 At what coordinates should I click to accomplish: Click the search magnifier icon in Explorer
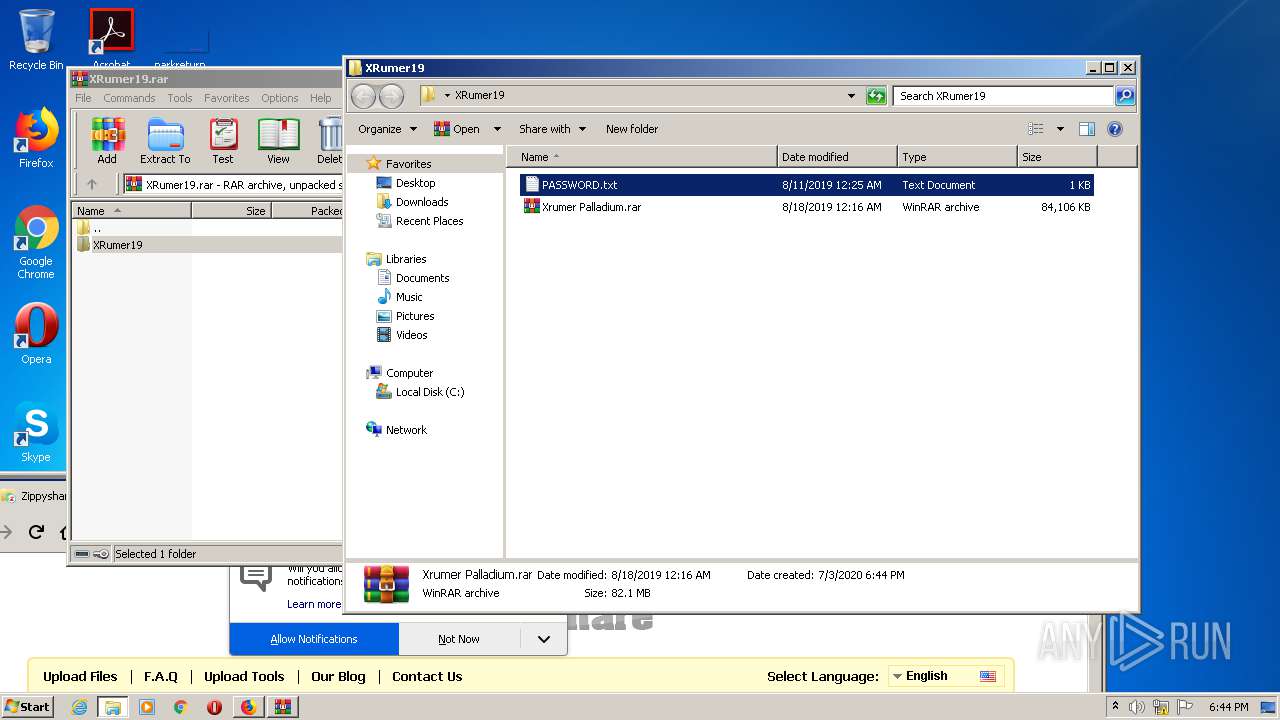pyautogui.click(x=1125, y=96)
